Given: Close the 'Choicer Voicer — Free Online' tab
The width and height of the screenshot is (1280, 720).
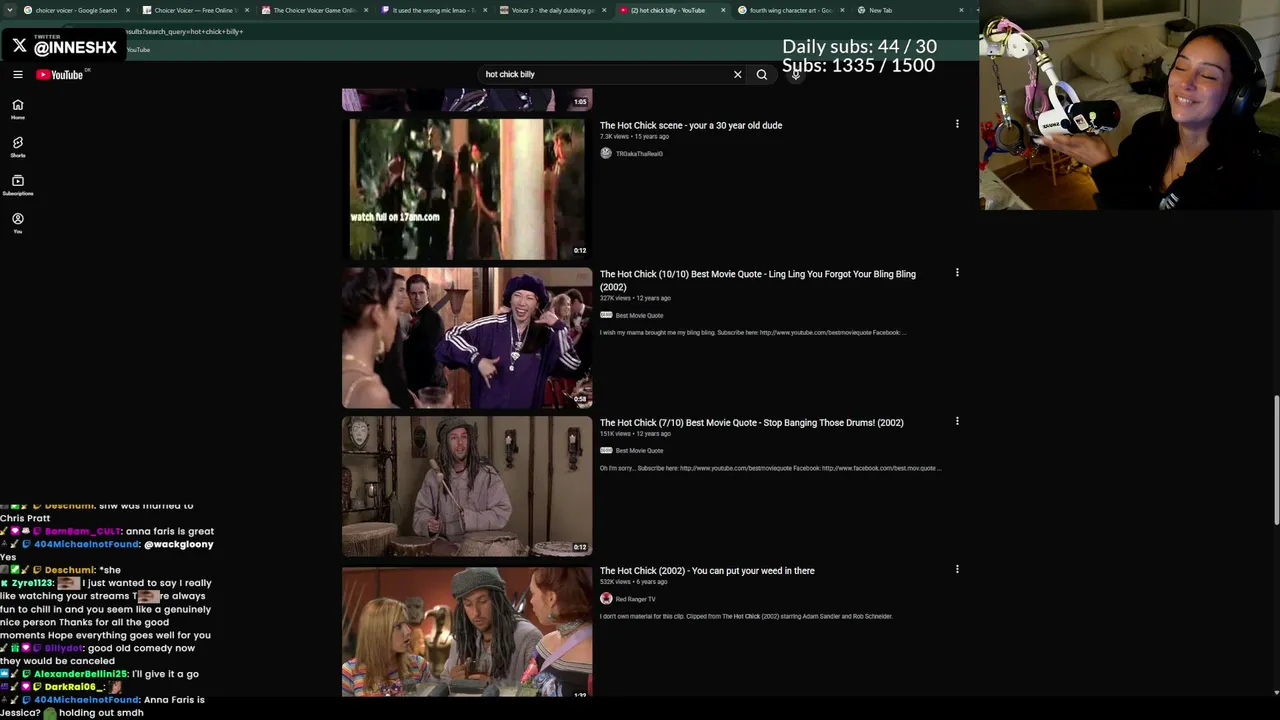Looking at the screenshot, I should pyautogui.click(x=247, y=10).
